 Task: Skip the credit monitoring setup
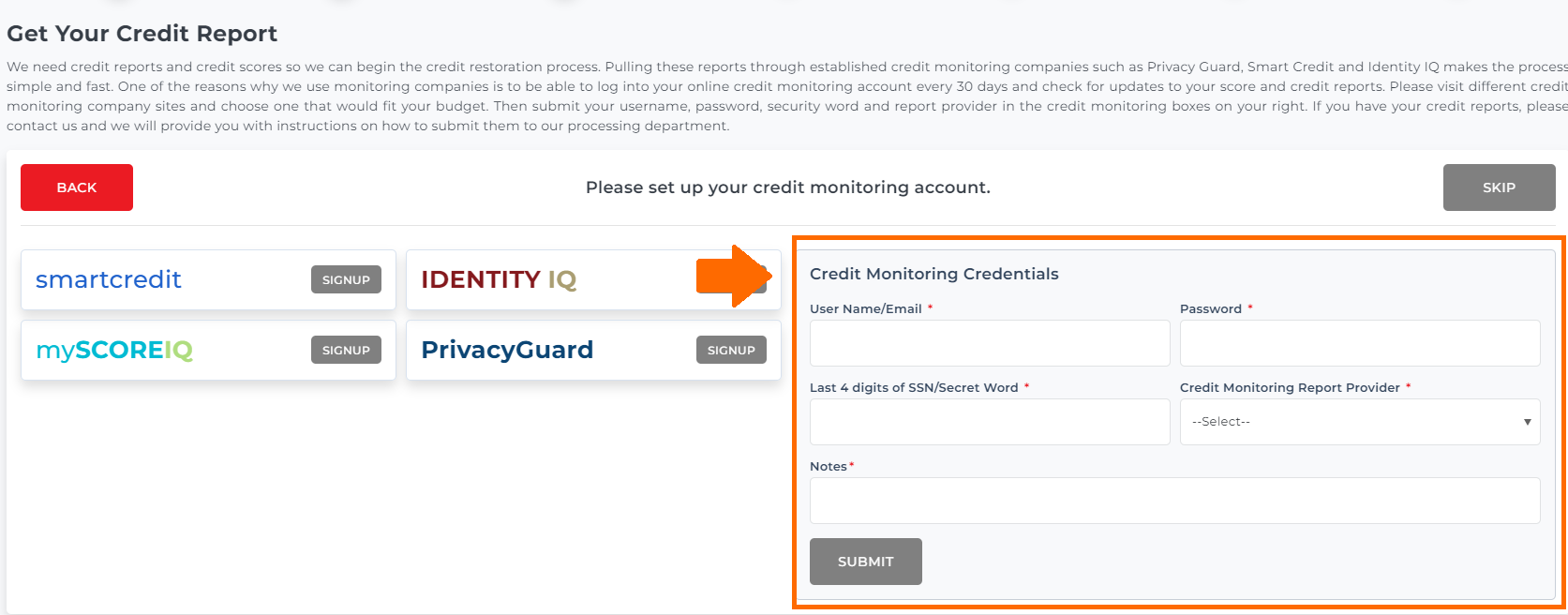coord(1499,187)
